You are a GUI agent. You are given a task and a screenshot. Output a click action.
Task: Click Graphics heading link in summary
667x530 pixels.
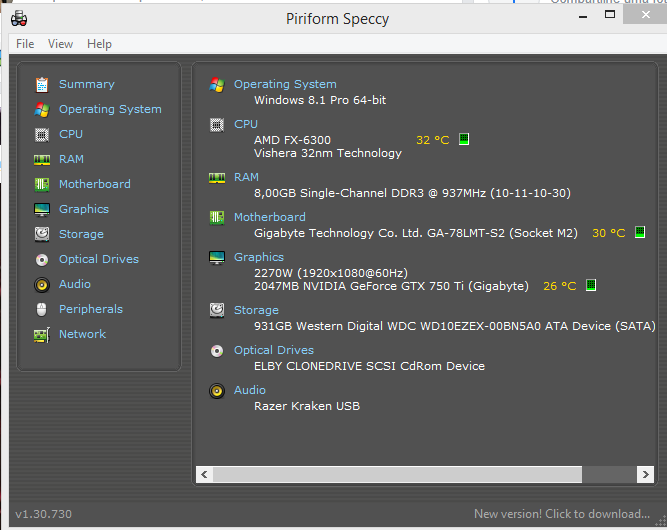click(x=259, y=257)
